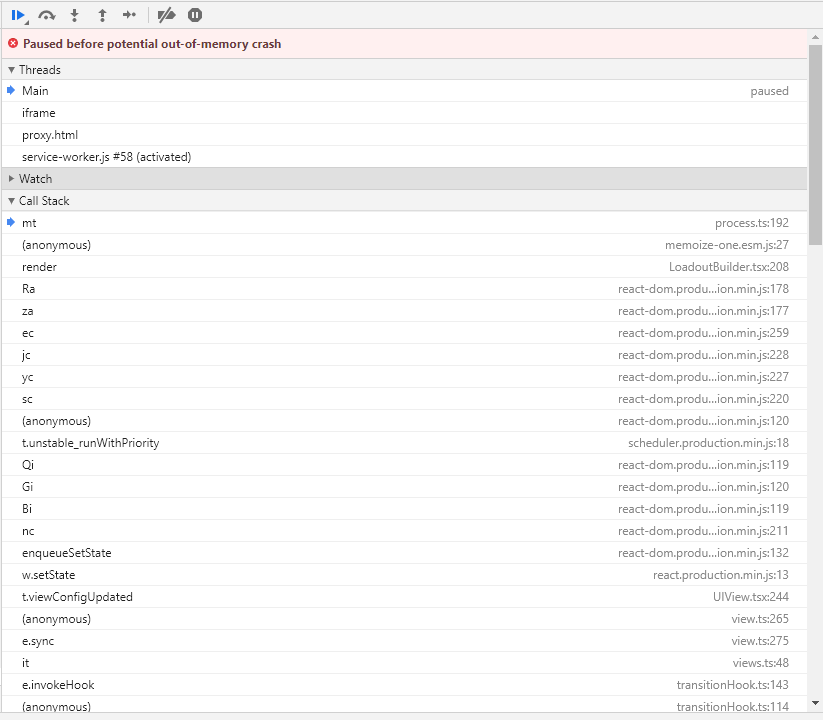Collapse the Call Stack section
823x720 pixels.
[10, 200]
